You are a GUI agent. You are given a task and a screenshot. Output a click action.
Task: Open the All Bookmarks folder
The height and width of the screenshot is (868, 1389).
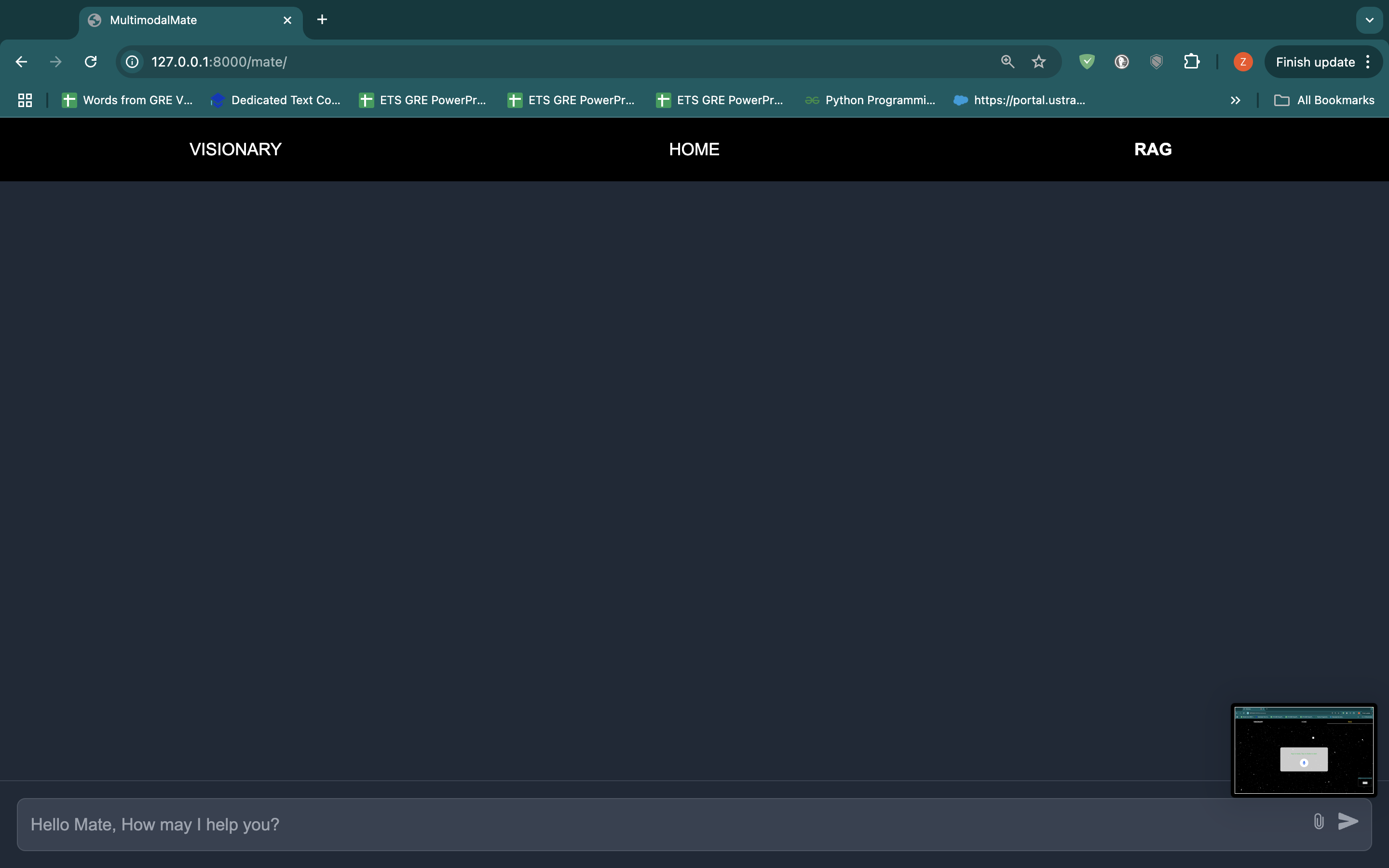1324,100
